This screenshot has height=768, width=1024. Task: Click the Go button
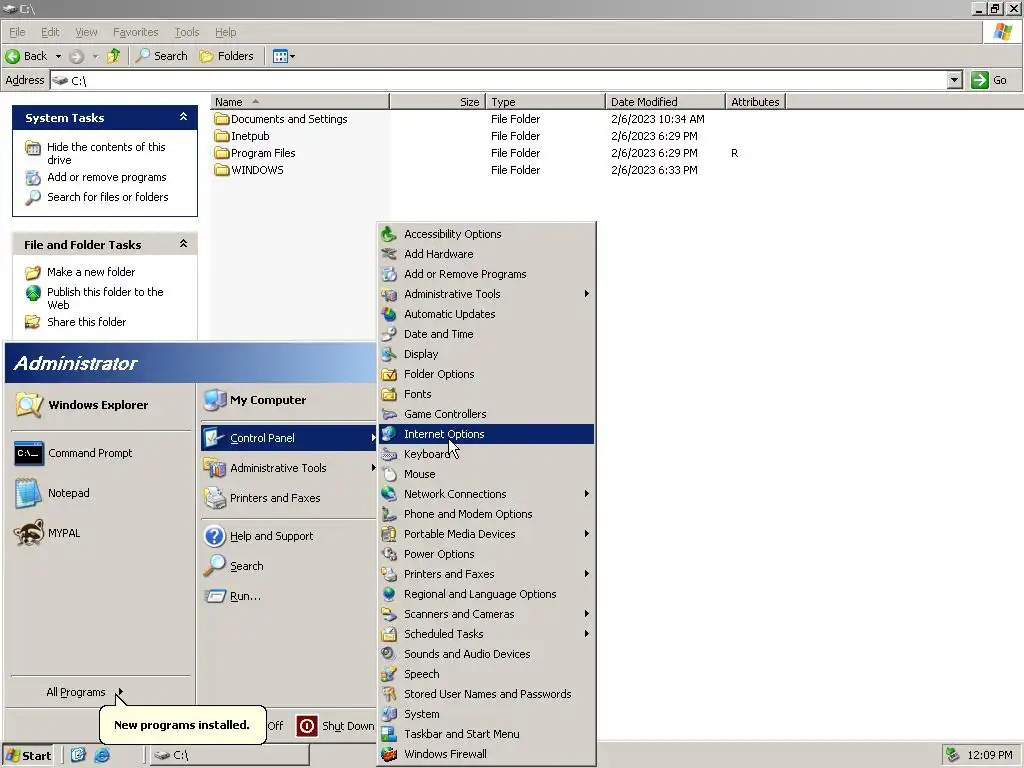(x=989, y=80)
